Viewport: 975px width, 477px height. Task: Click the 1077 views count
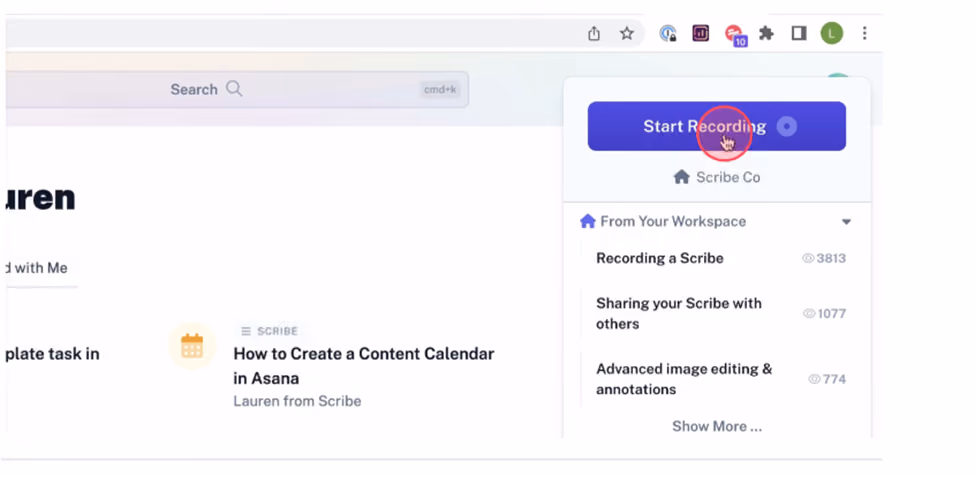click(825, 313)
